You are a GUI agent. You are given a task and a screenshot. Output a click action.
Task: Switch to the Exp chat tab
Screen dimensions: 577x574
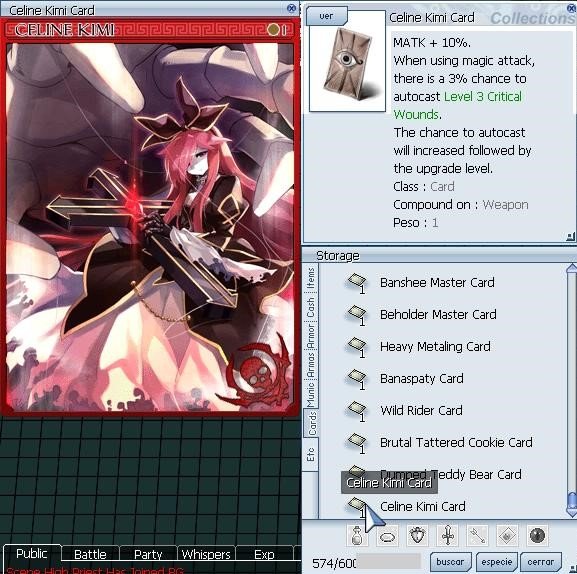point(264,554)
